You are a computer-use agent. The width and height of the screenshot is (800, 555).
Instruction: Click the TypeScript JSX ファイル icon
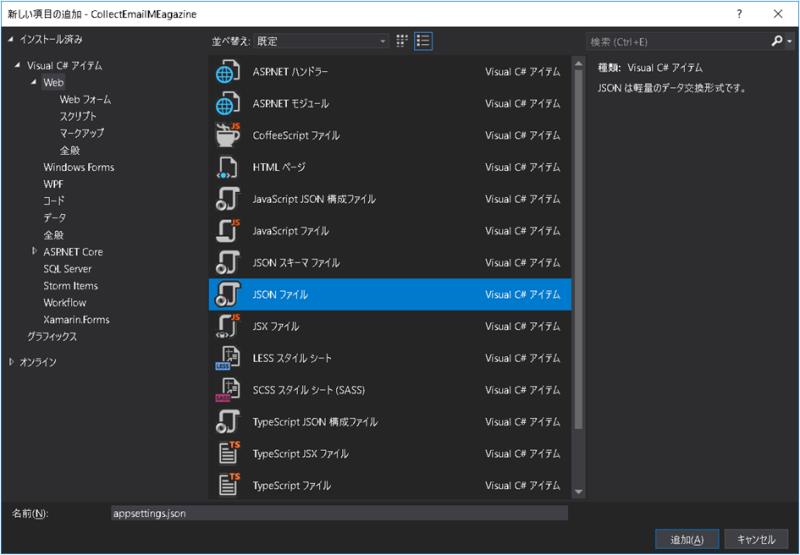[229, 453]
